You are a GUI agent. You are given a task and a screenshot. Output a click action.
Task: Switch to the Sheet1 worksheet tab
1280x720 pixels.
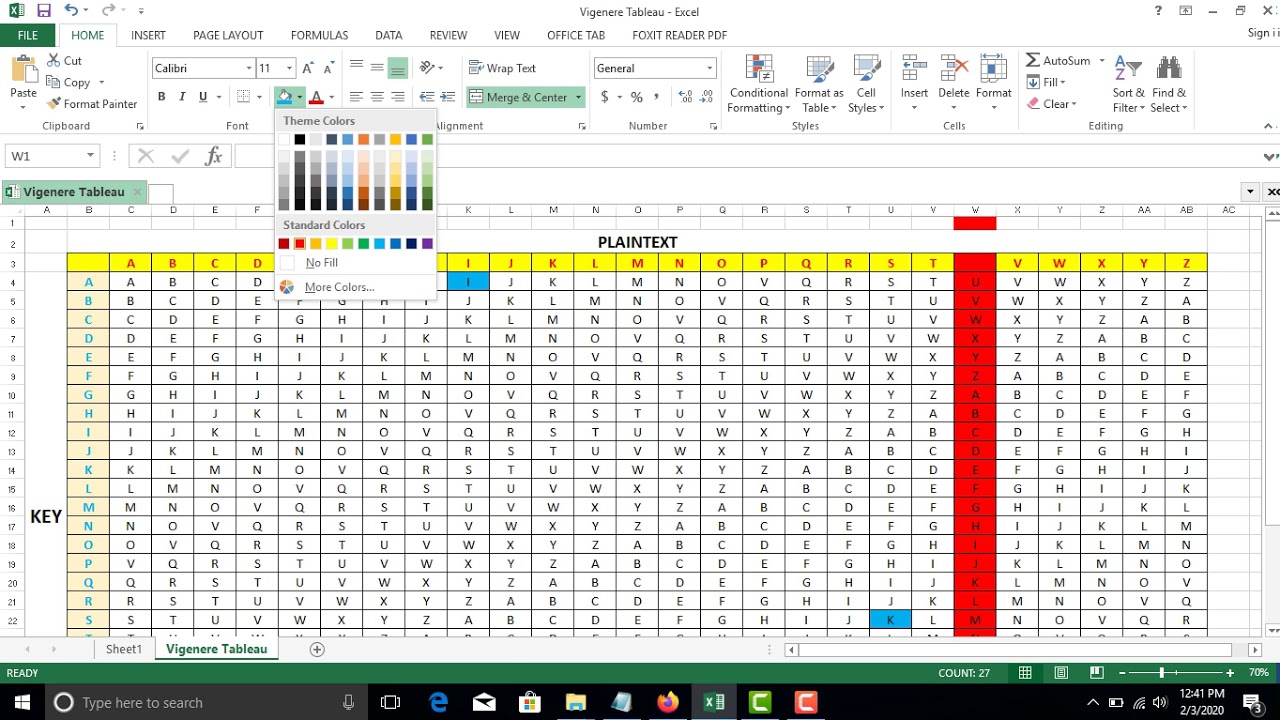point(124,649)
